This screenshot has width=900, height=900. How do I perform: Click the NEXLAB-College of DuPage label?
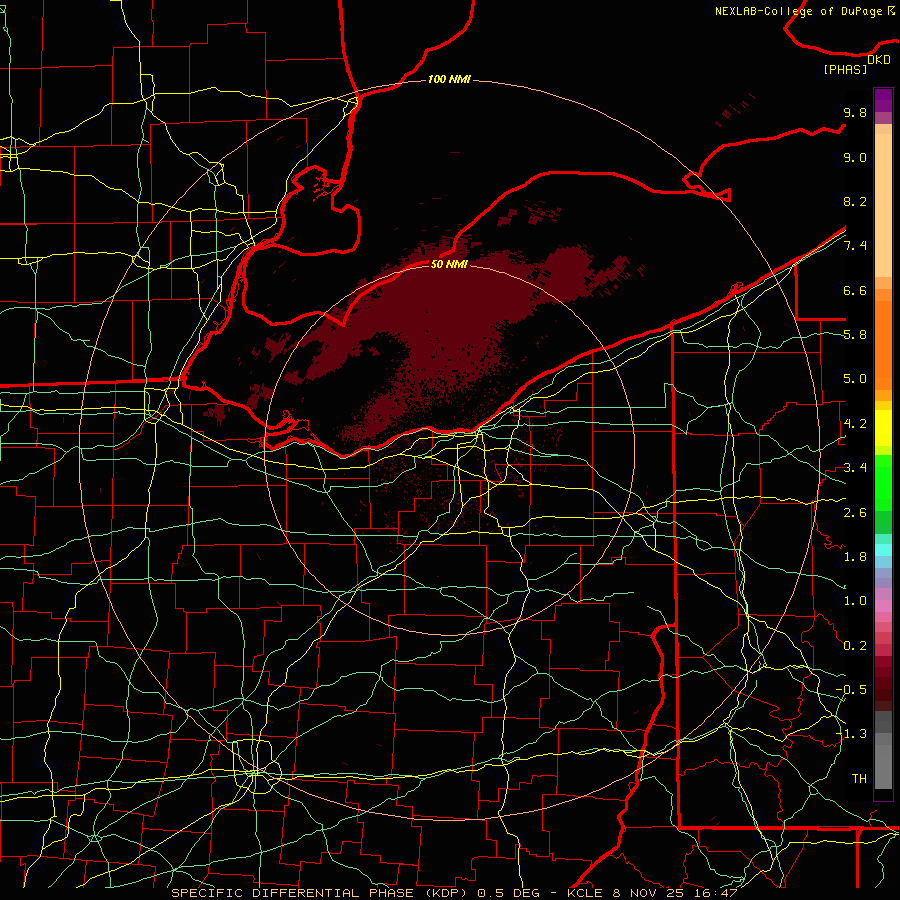(804, 11)
